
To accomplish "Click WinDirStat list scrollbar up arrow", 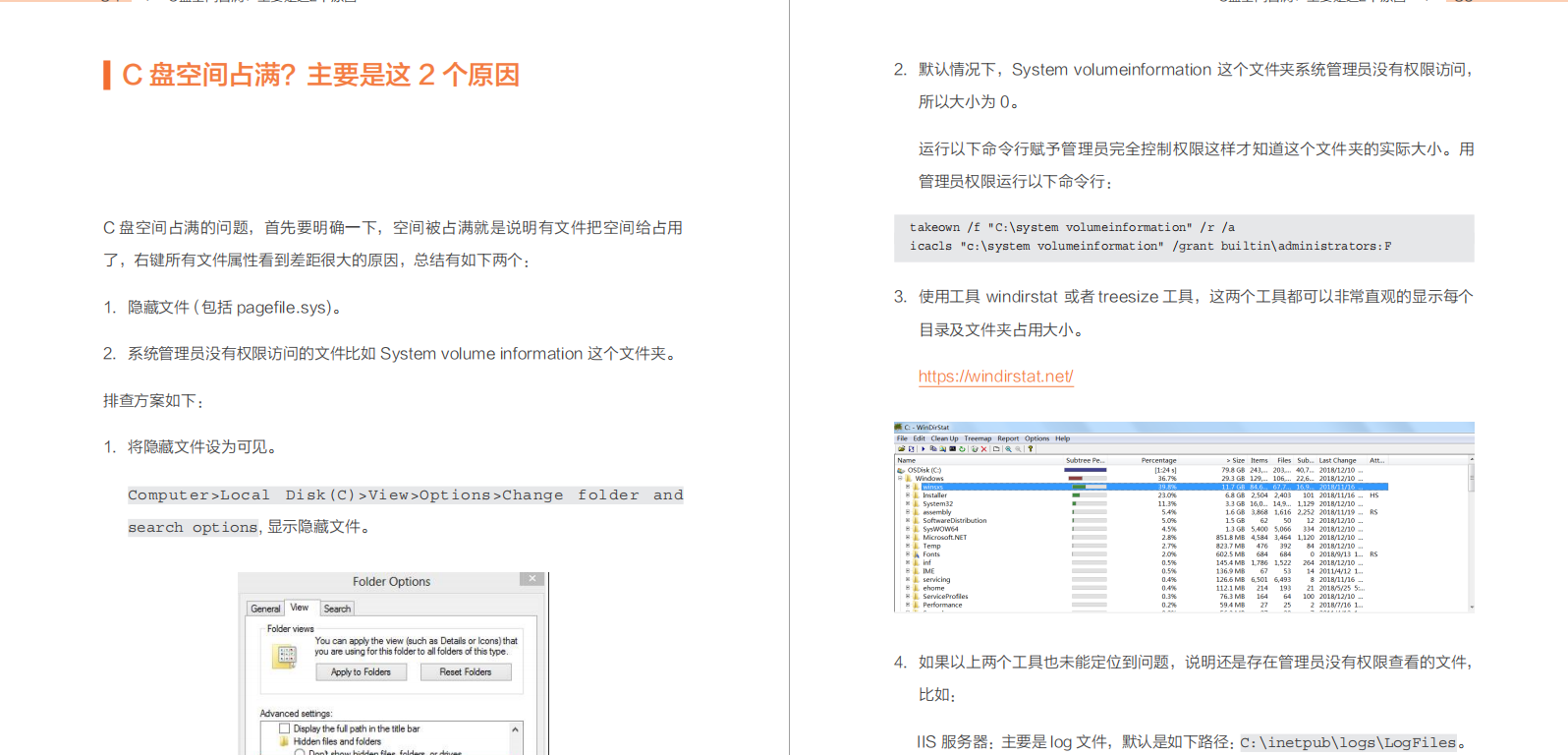I will [x=1471, y=460].
